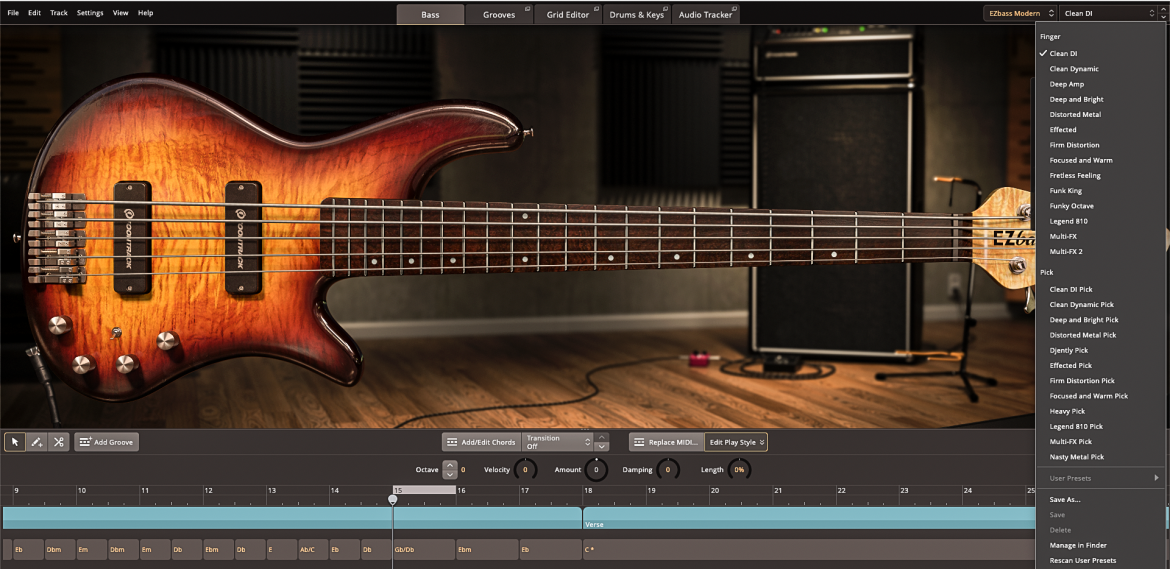Open the EZbass Modern library dropdown
1170x569 pixels.
[1020, 13]
